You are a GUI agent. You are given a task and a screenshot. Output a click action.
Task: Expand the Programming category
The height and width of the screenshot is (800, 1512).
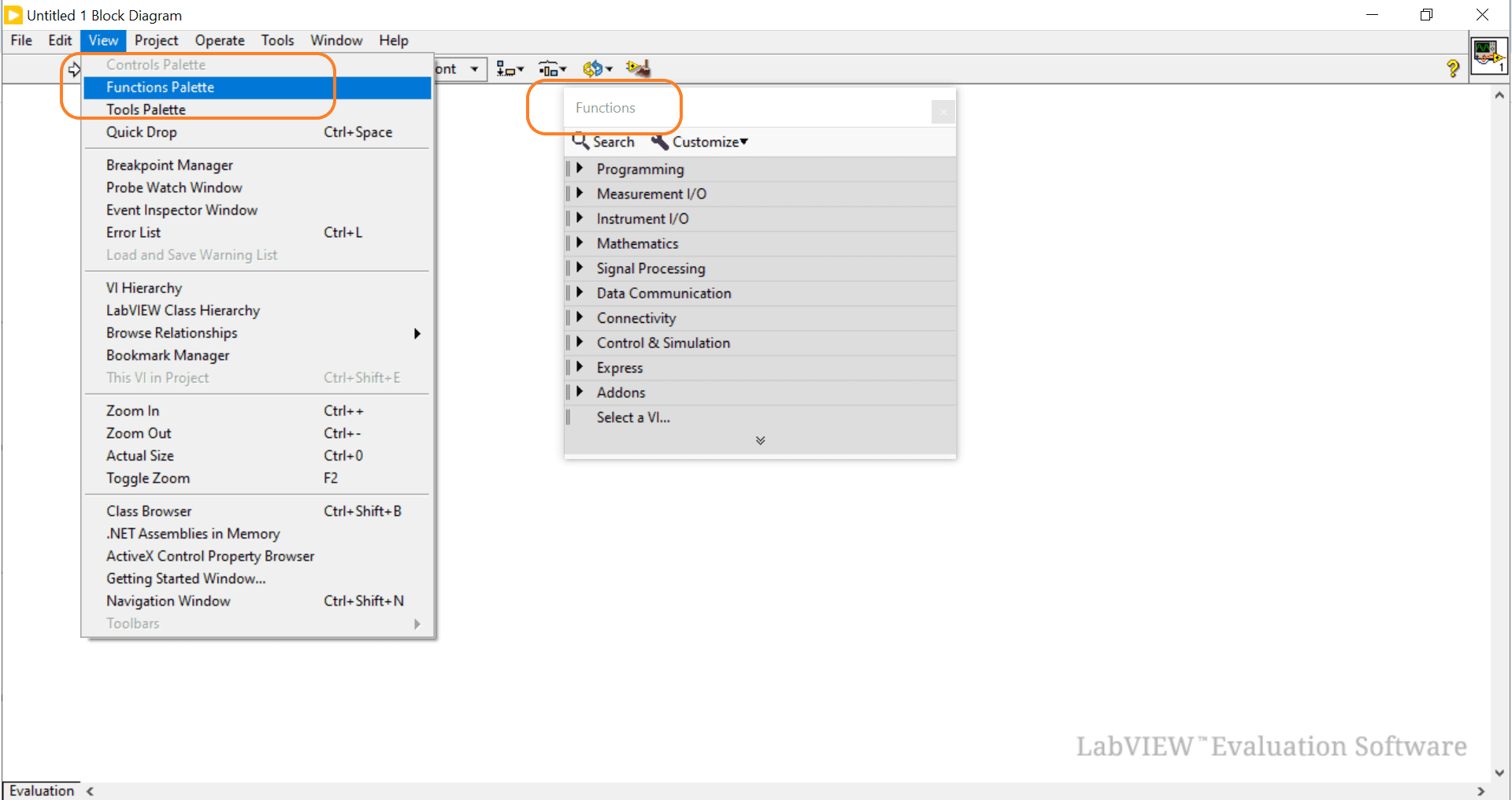580,169
